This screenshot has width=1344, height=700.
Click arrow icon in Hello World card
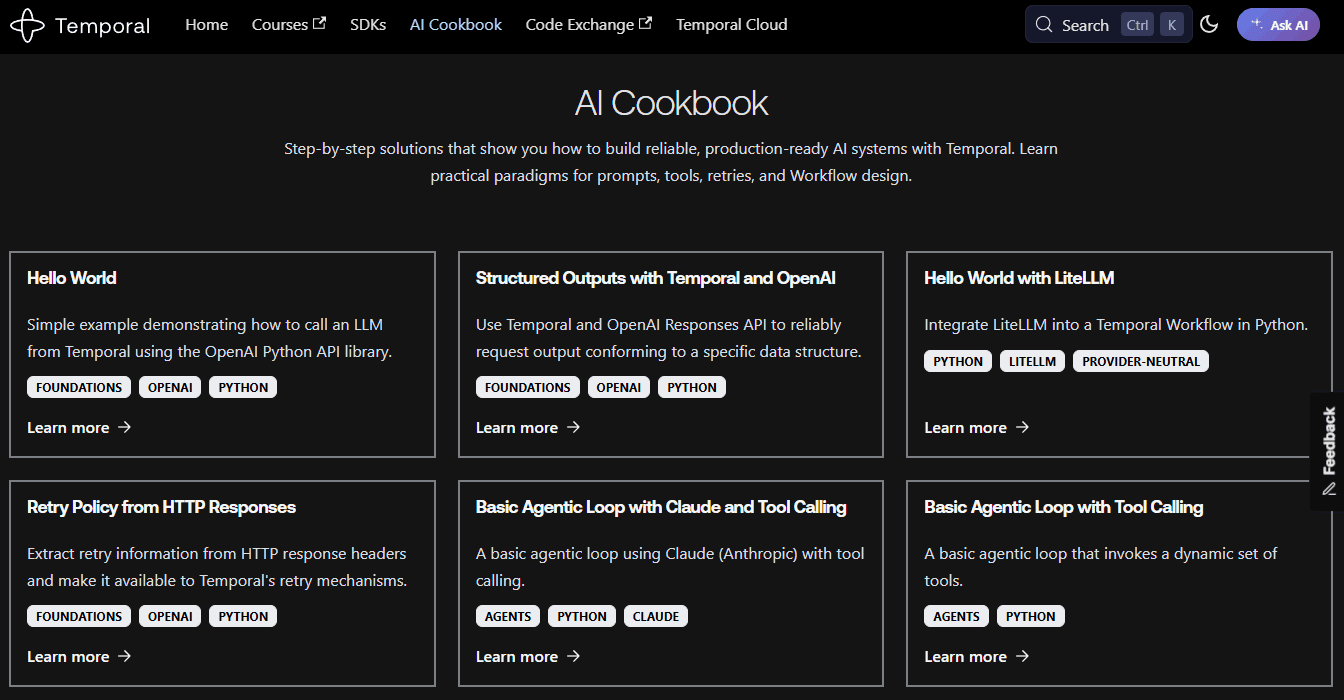pos(124,427)
